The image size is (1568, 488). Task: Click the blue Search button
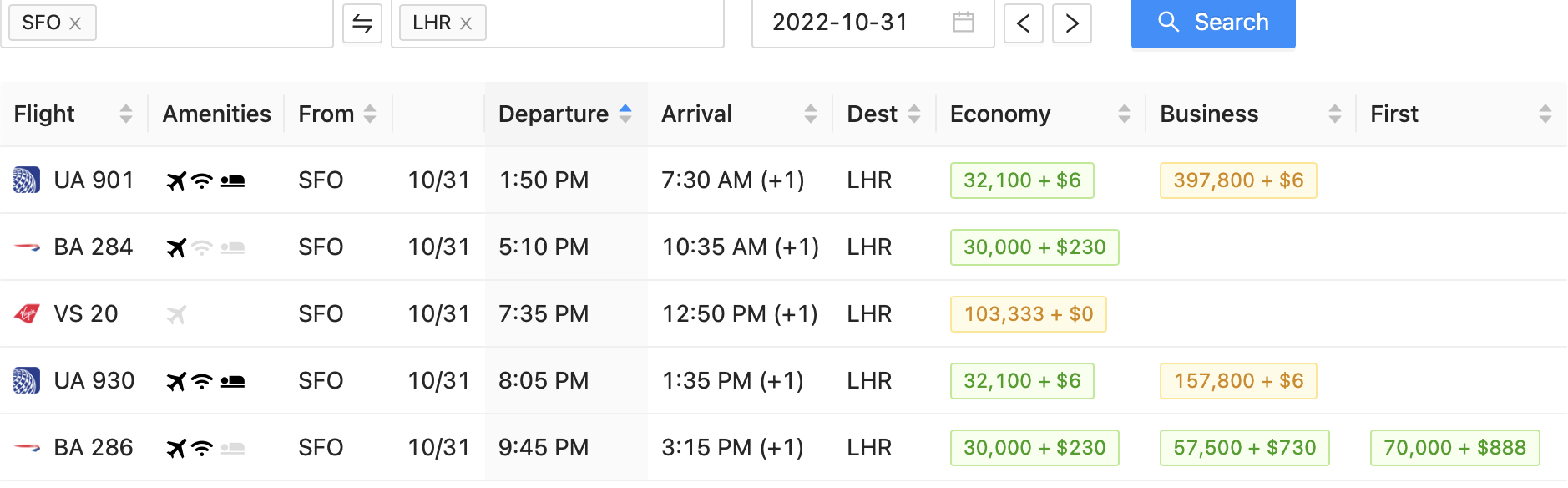pyautogui.click(x=1212, y=23)
